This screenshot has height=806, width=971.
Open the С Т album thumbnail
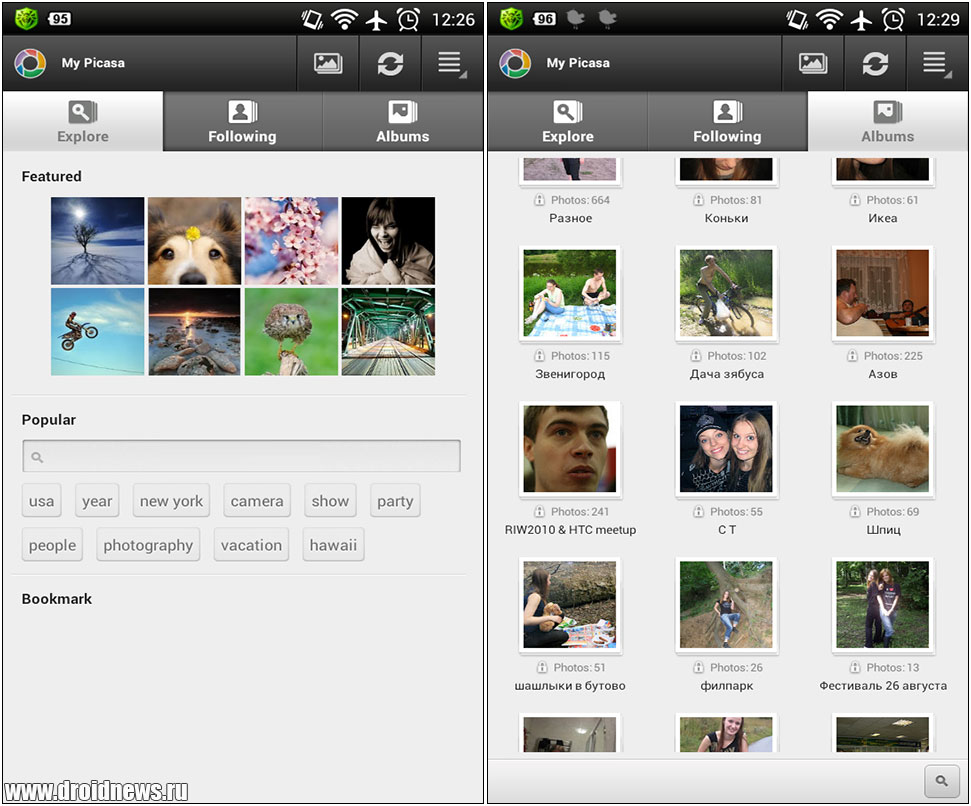tap(726, 449)
